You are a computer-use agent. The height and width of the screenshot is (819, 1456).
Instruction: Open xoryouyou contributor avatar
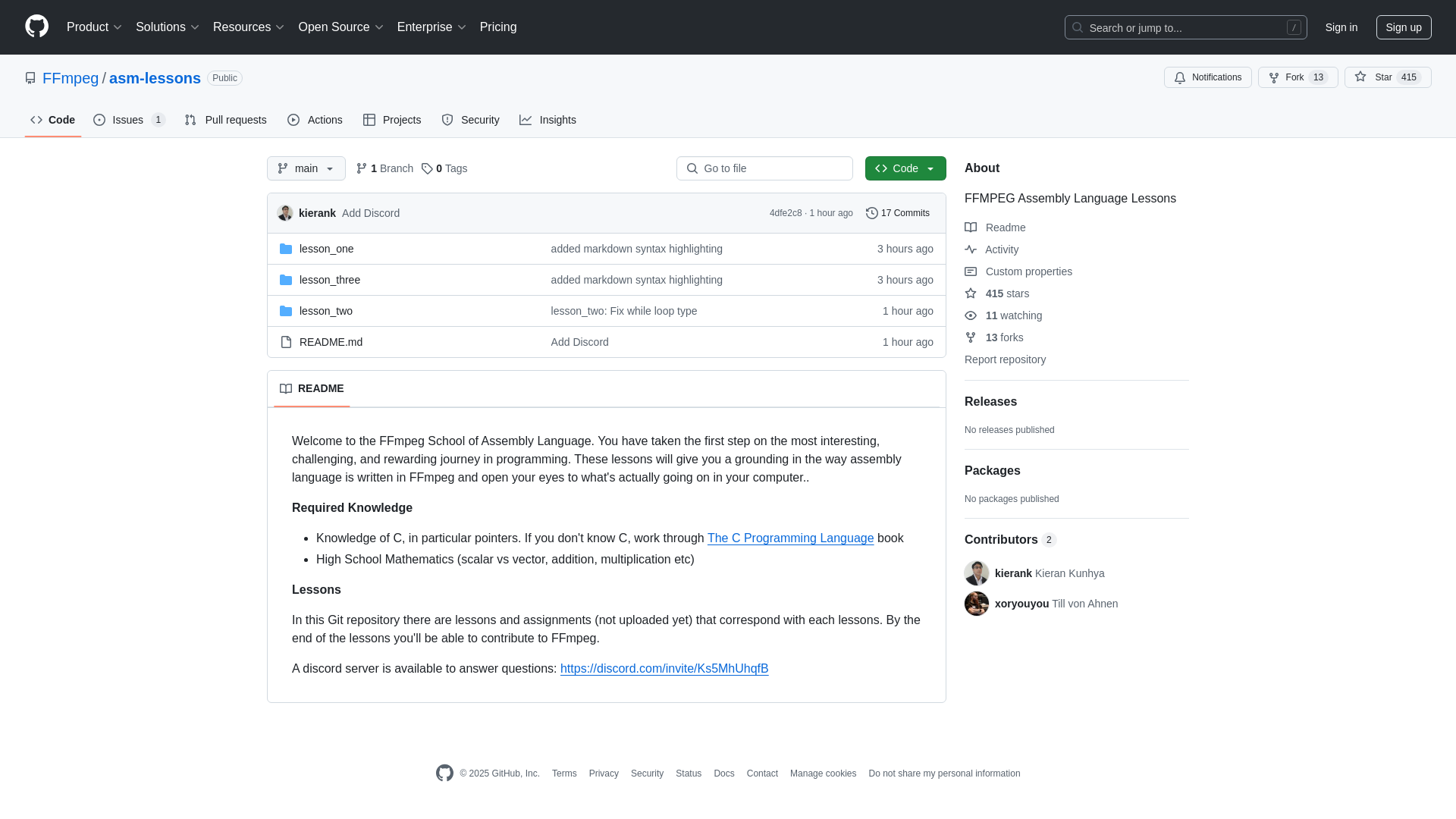tap(977, 604)
